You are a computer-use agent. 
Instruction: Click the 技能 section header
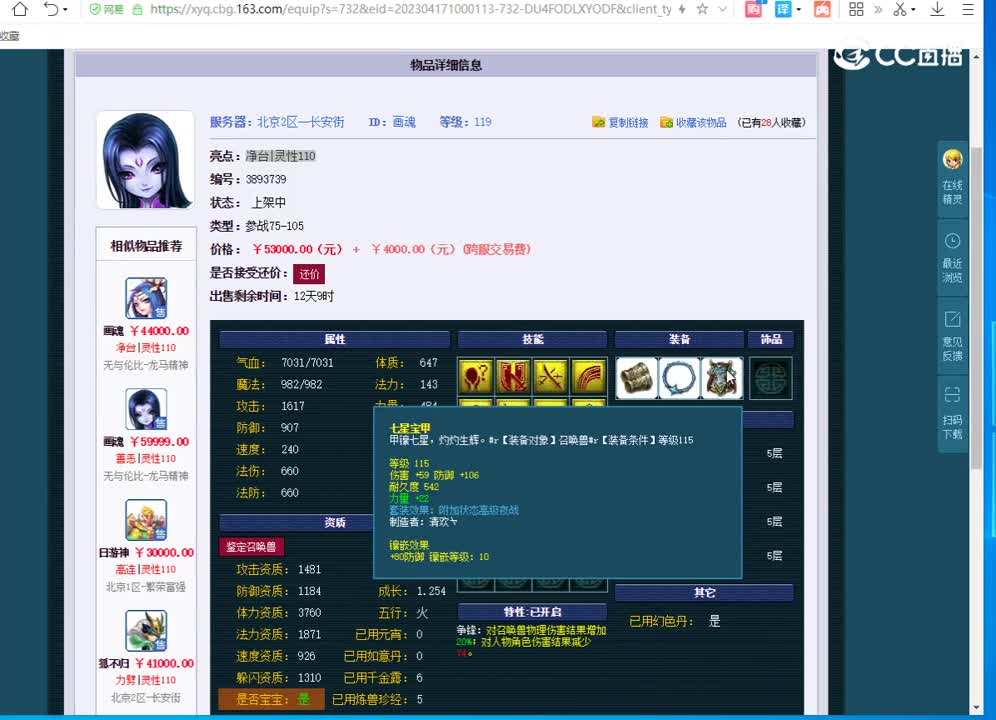pyautogui.click(x=532, y=339)
